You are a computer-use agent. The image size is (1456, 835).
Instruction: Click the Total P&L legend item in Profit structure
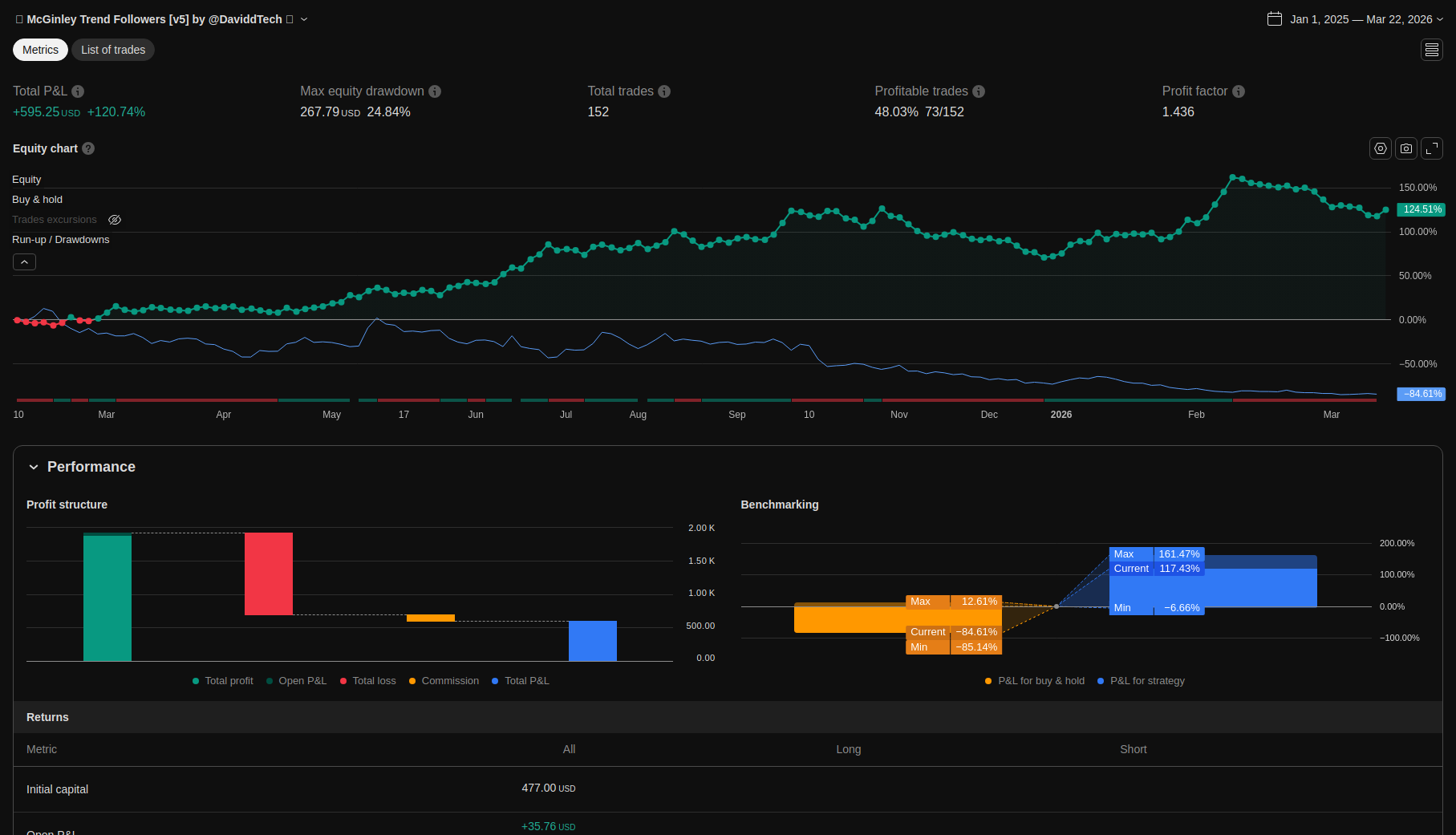526,681
